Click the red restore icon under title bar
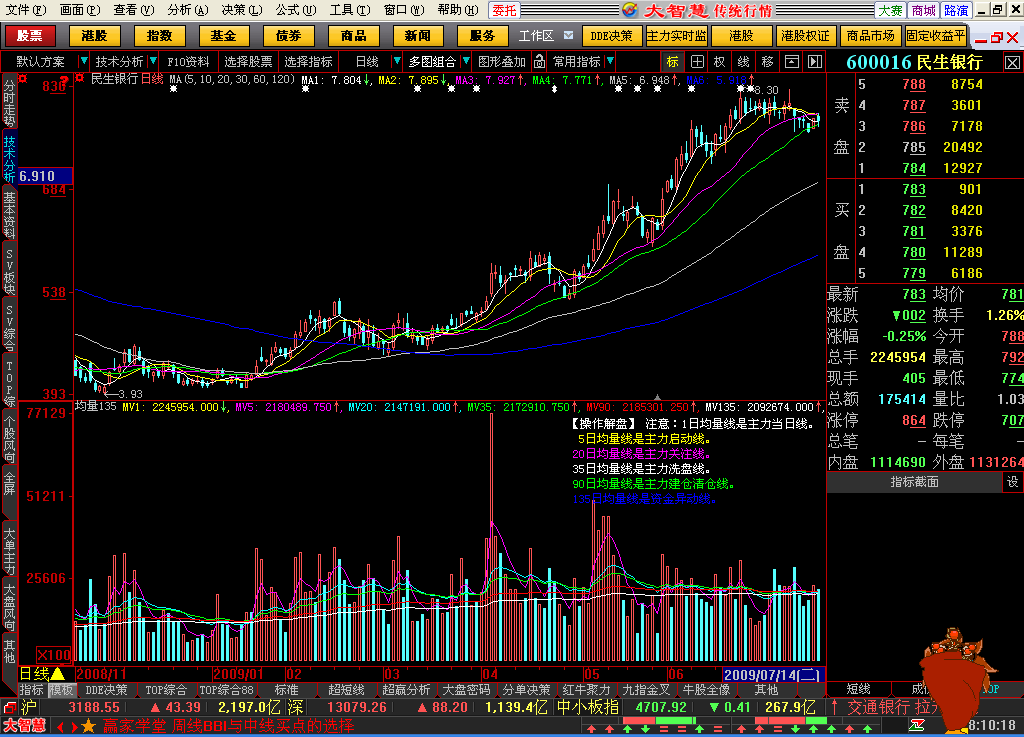Image resolution: width=1024 pixels, height=737 pixels. 997,38
